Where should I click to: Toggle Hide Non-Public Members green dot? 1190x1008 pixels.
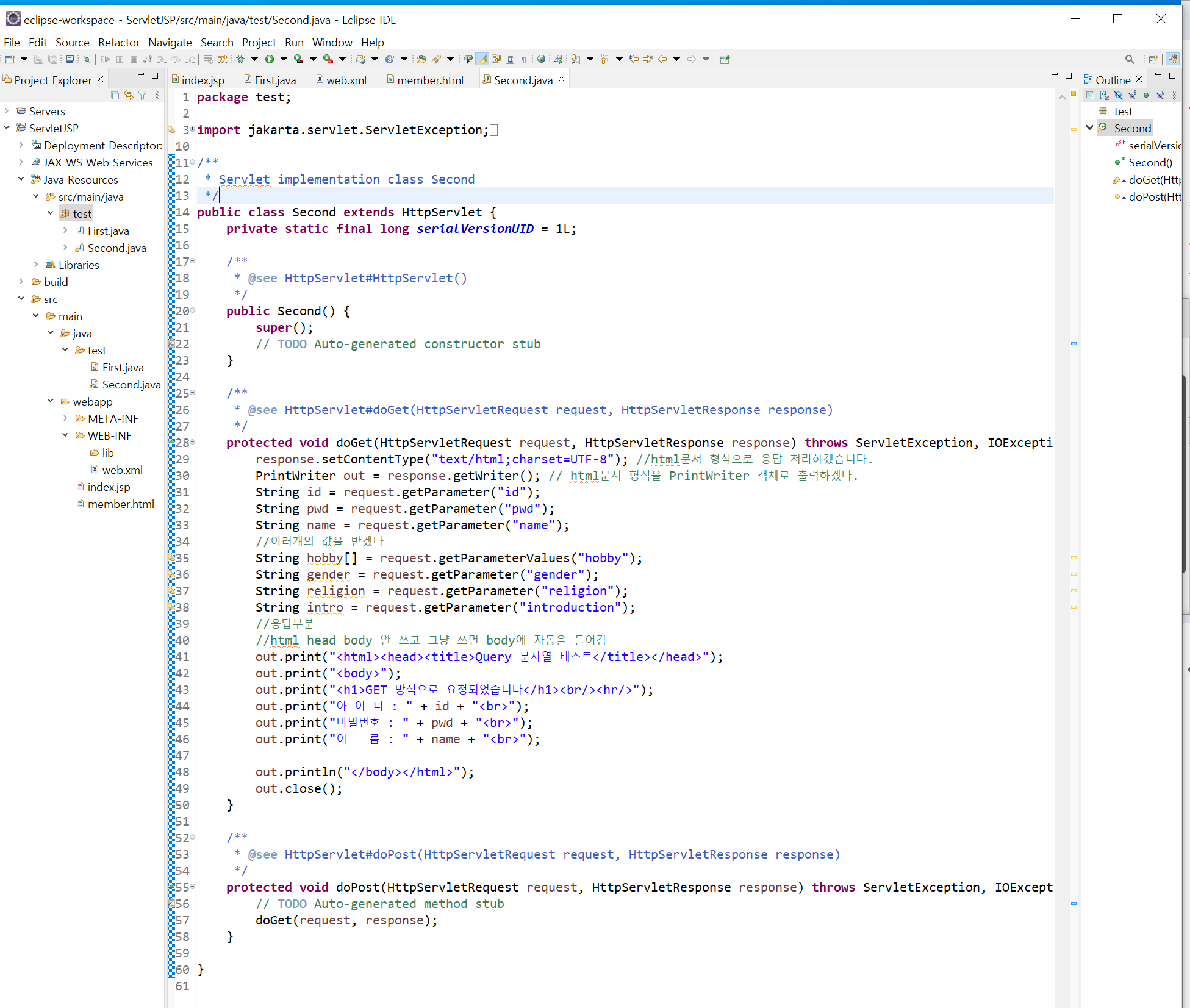click(x=1146, y=95)
